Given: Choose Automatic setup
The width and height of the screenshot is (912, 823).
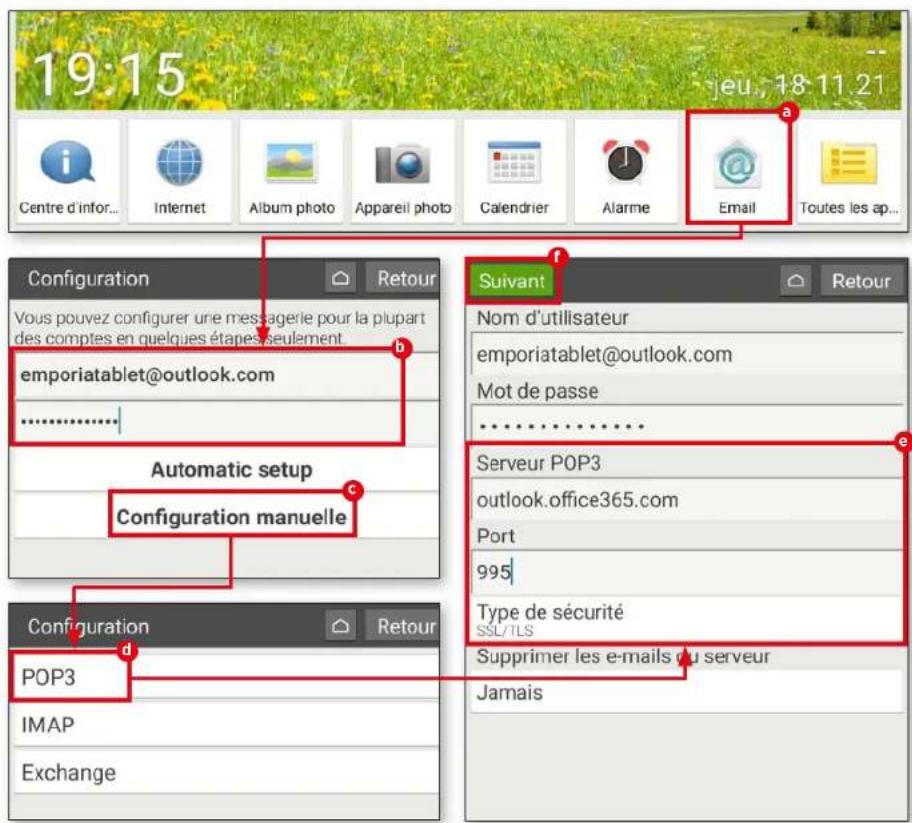Looking at the screenshot, I should coord(227,470).
